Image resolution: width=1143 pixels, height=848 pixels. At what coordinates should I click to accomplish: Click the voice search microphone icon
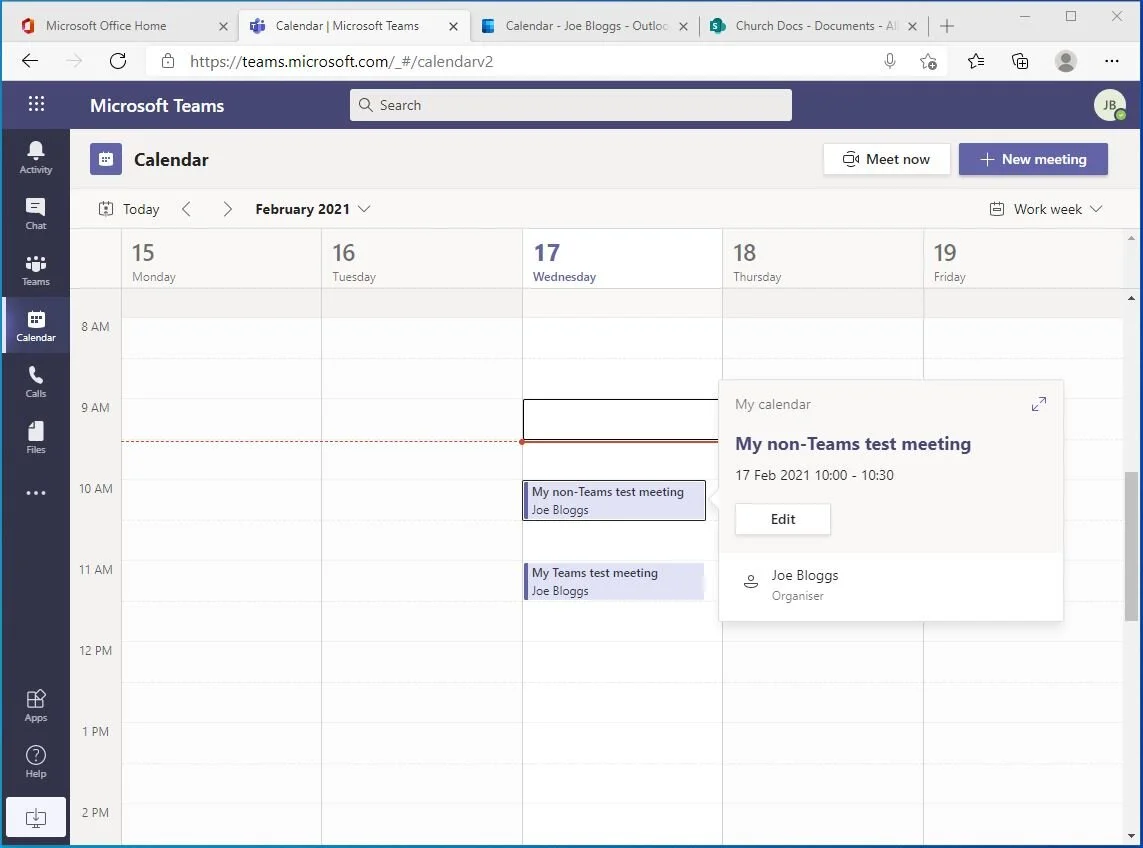pyautogui.click(x=889, y=61)
